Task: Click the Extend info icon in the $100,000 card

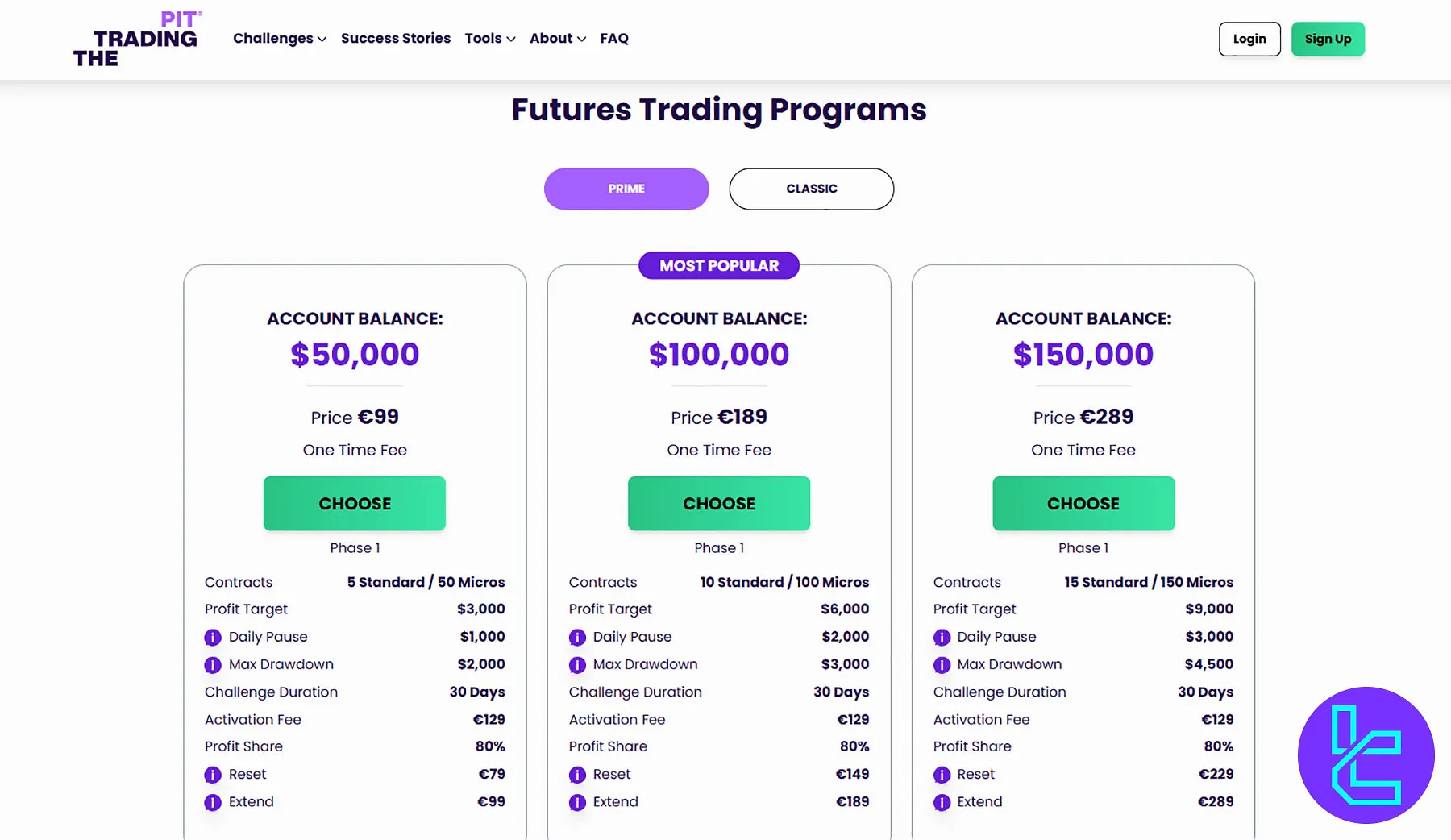Action: pyautogui.click(x=577, y=802)
